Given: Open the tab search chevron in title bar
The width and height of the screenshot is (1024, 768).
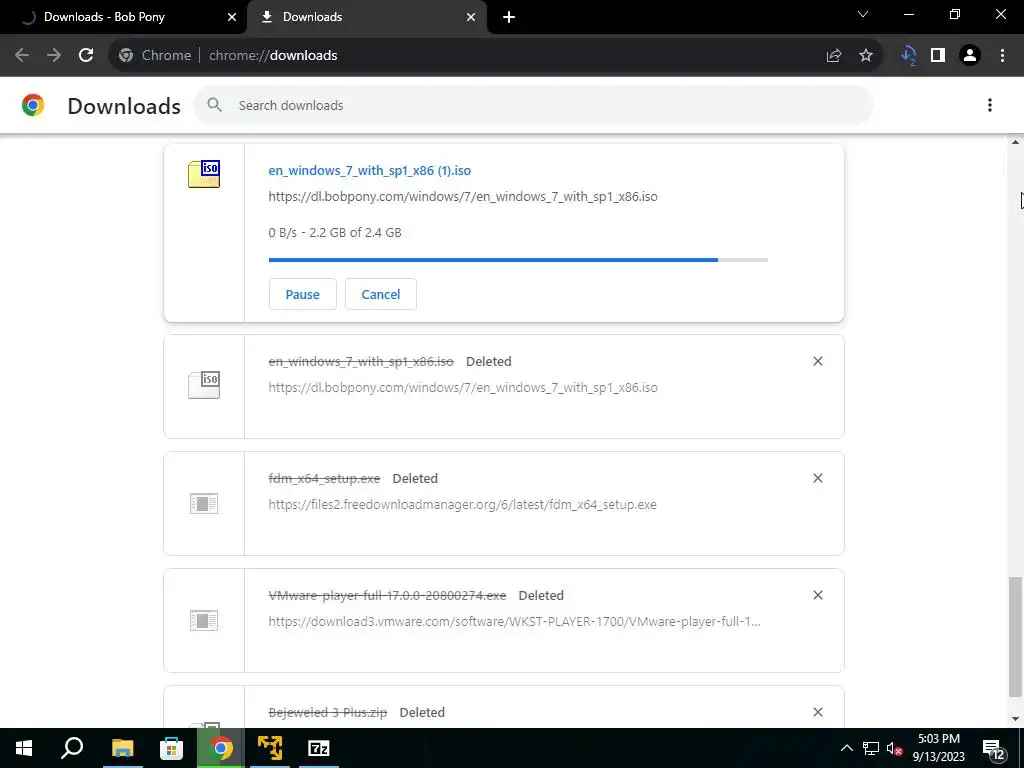Looking at the screenshot, I should tap(863, 14).
